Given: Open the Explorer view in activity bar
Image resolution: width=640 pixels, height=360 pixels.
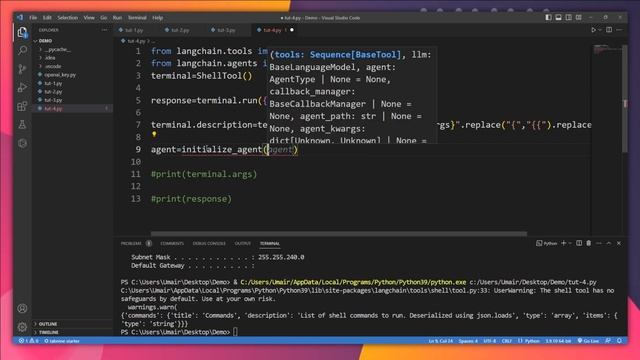Looking at the screenshot, I should coord(22,32).
